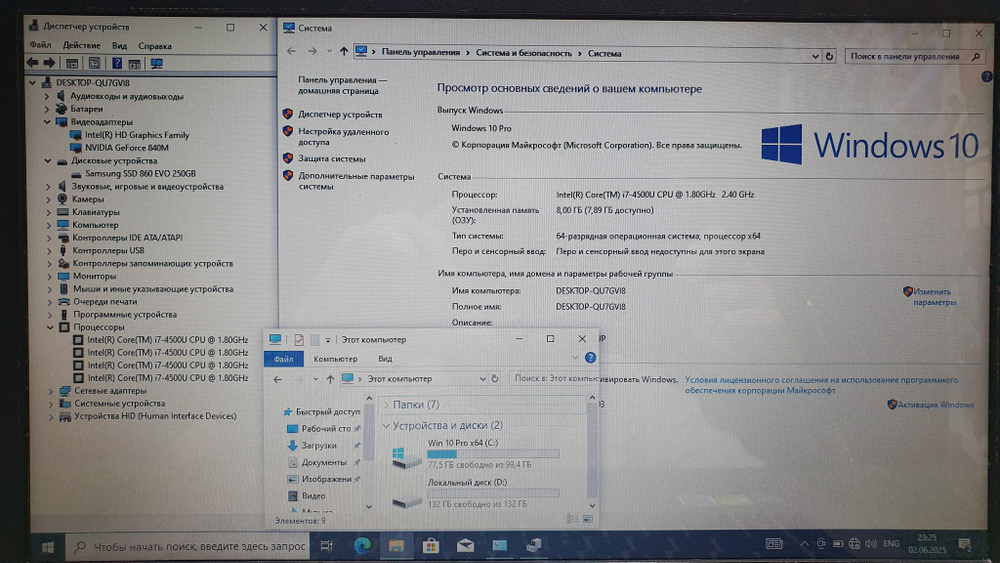Click Изменить параметры link
The image size is (1000, 563).
pyautogui.click(x=934, y=296)
